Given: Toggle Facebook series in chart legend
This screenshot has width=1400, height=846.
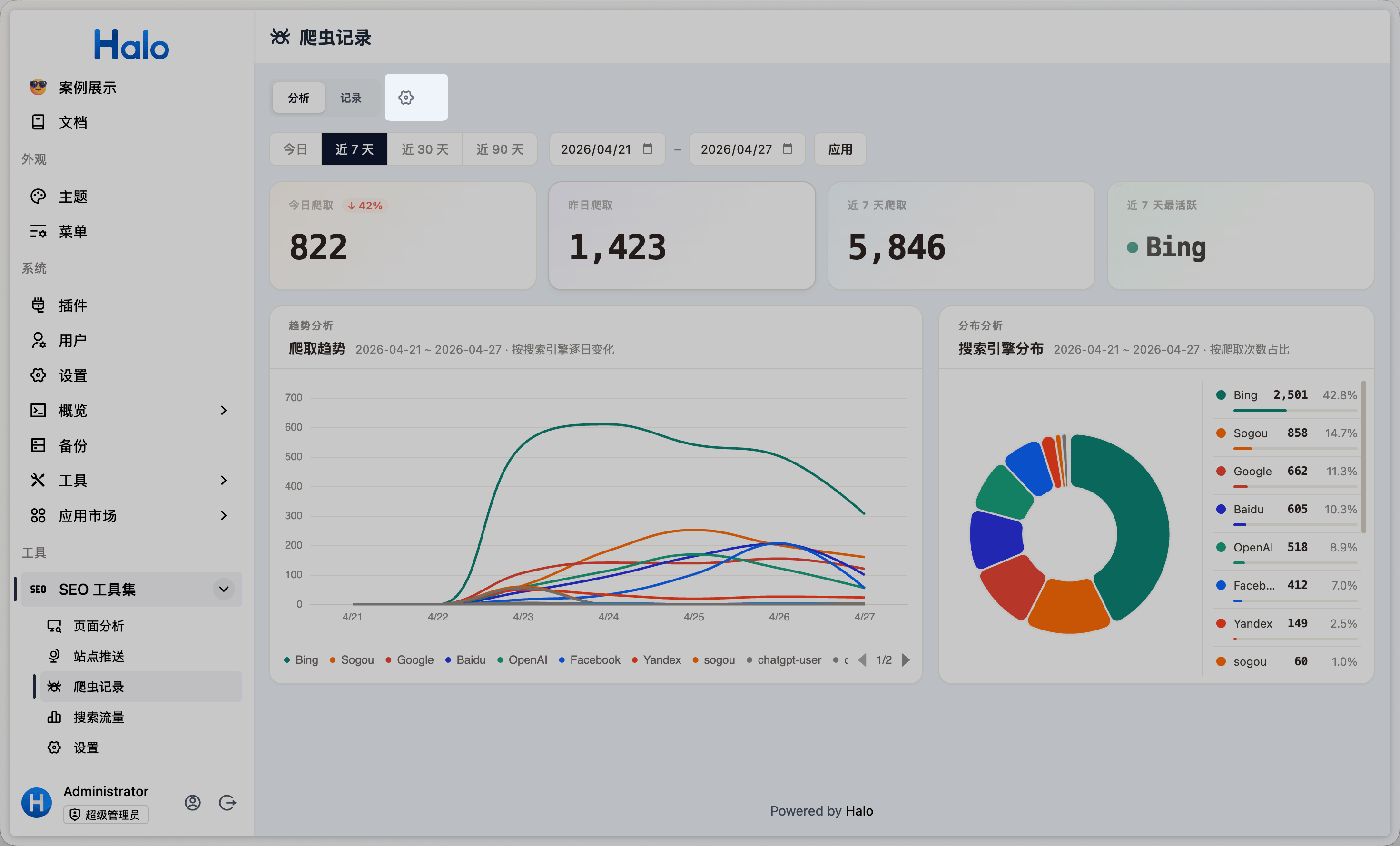Looking at the screenshot, I should click(590, 659).
